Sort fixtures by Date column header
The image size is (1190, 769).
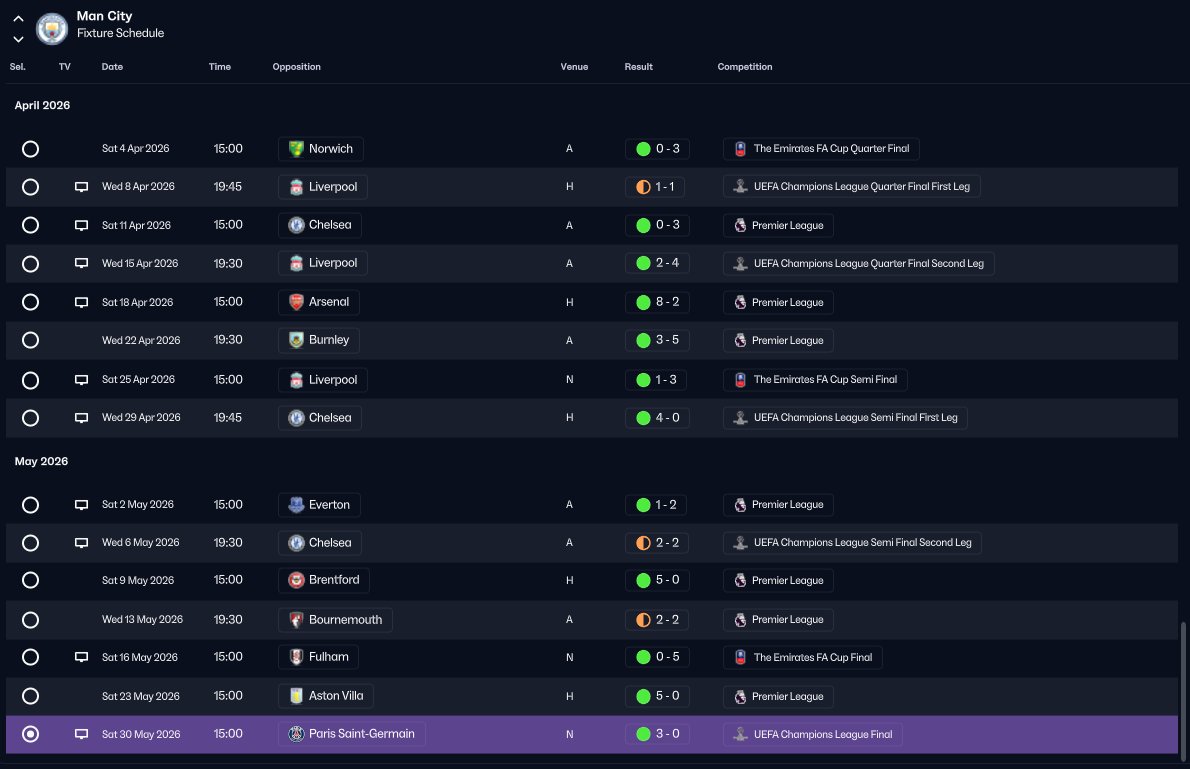[112, 67]
